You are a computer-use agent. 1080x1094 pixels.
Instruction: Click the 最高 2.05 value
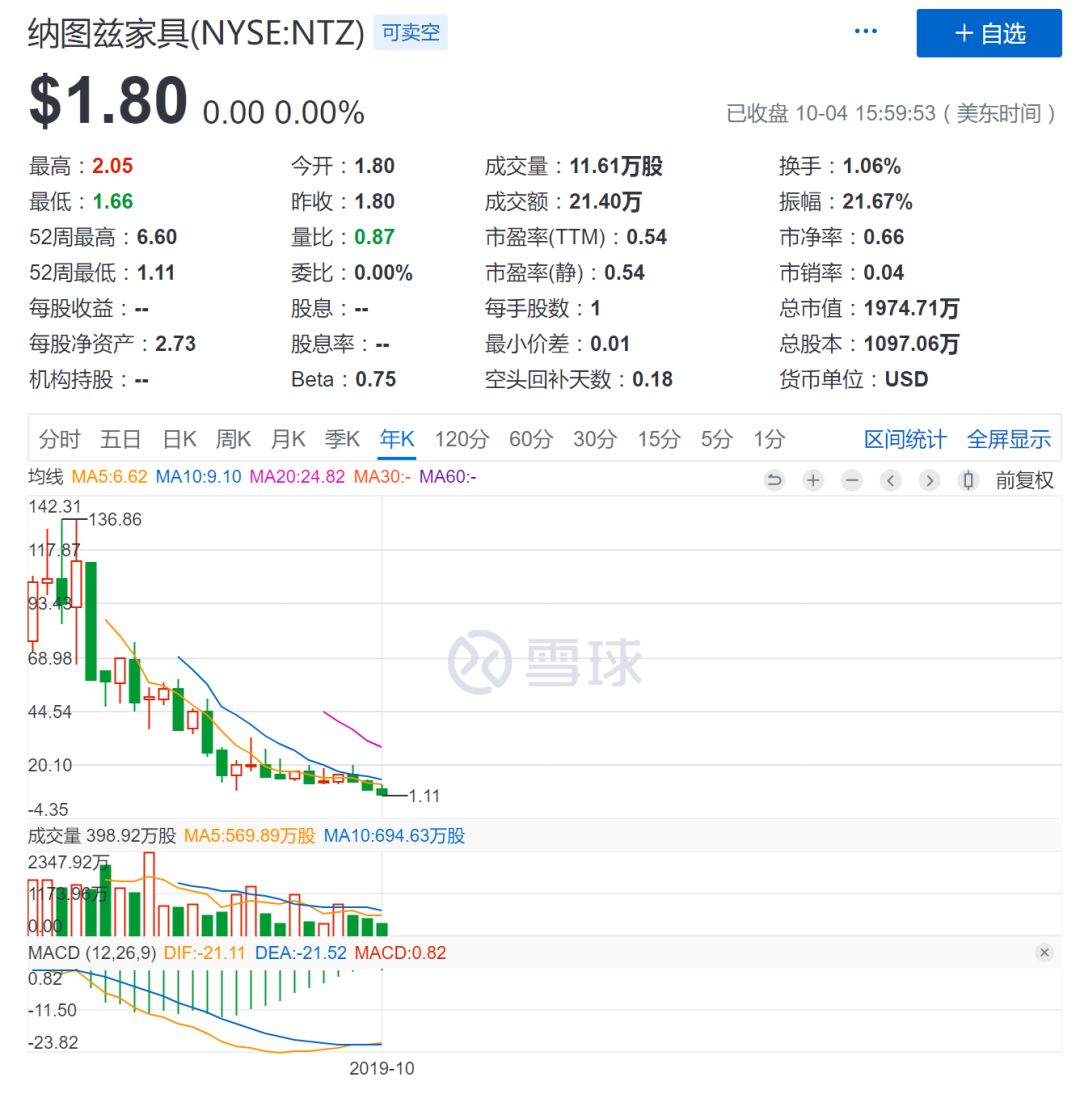click(x=112, y=166)
